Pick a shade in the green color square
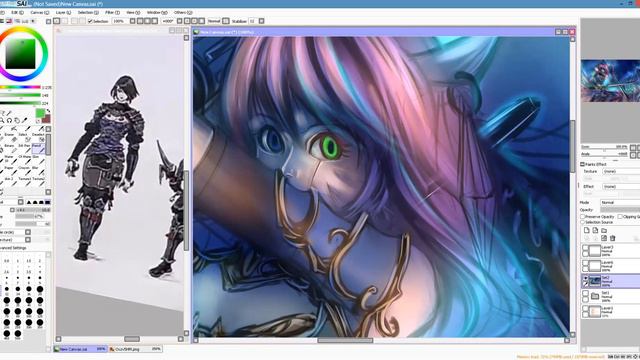This screenshot has height=360, width=640. (x=20, y=53)
